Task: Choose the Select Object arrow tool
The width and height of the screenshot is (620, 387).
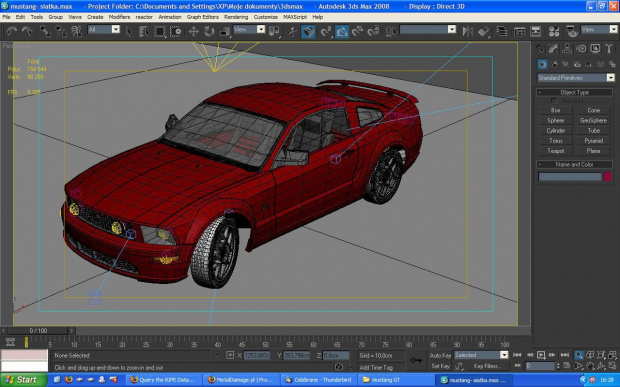Action: coord(129,31)
